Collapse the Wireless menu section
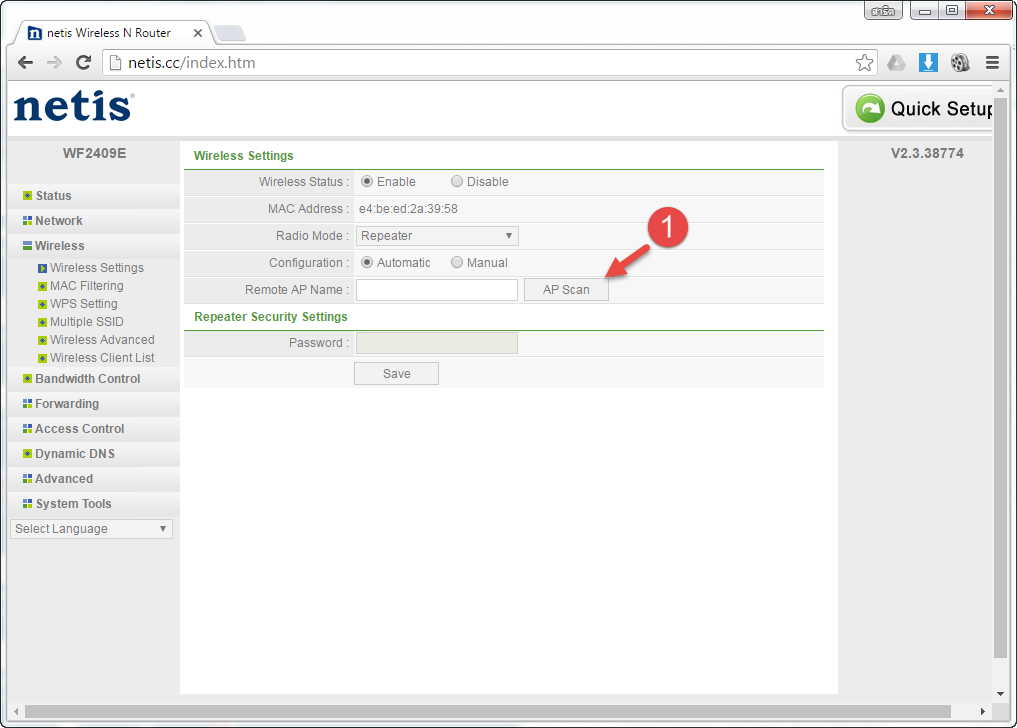 coord(60,246)
